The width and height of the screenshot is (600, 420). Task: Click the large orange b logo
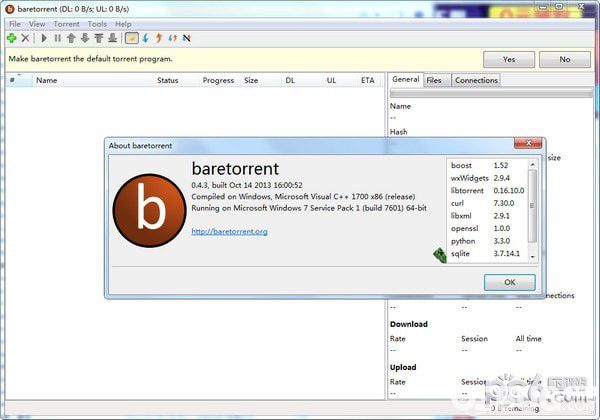(150, 210)
